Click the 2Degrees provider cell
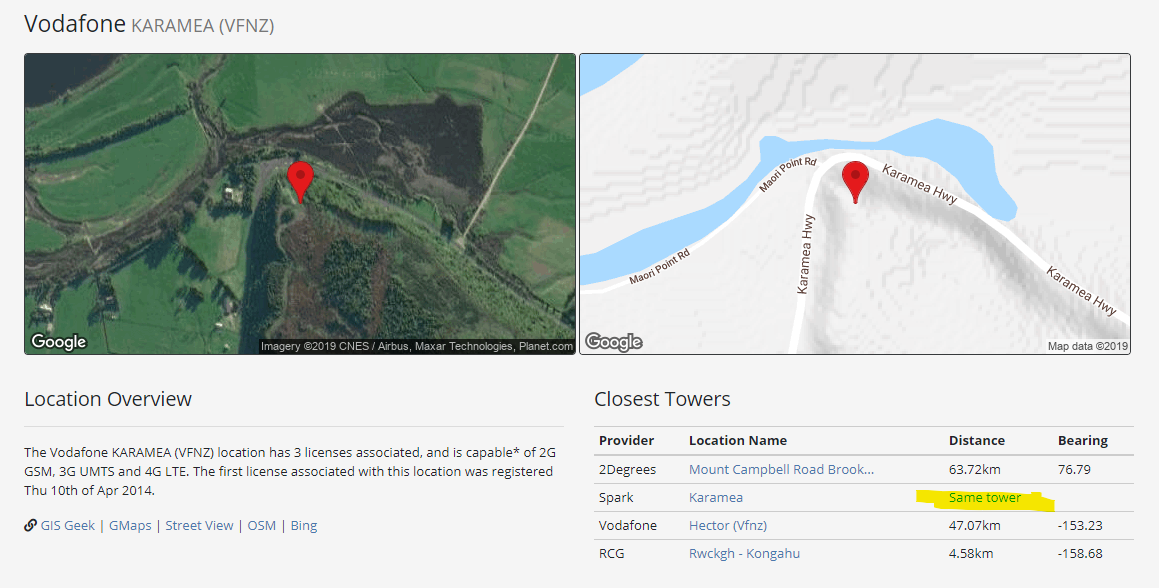 tap(628, 469)
